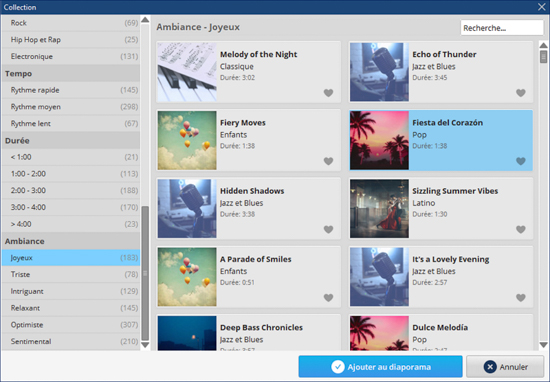550x382 pixels.
Task: Like the It's a Lovely Evening track
Action: pyautogui.click(x=521, y=298)
